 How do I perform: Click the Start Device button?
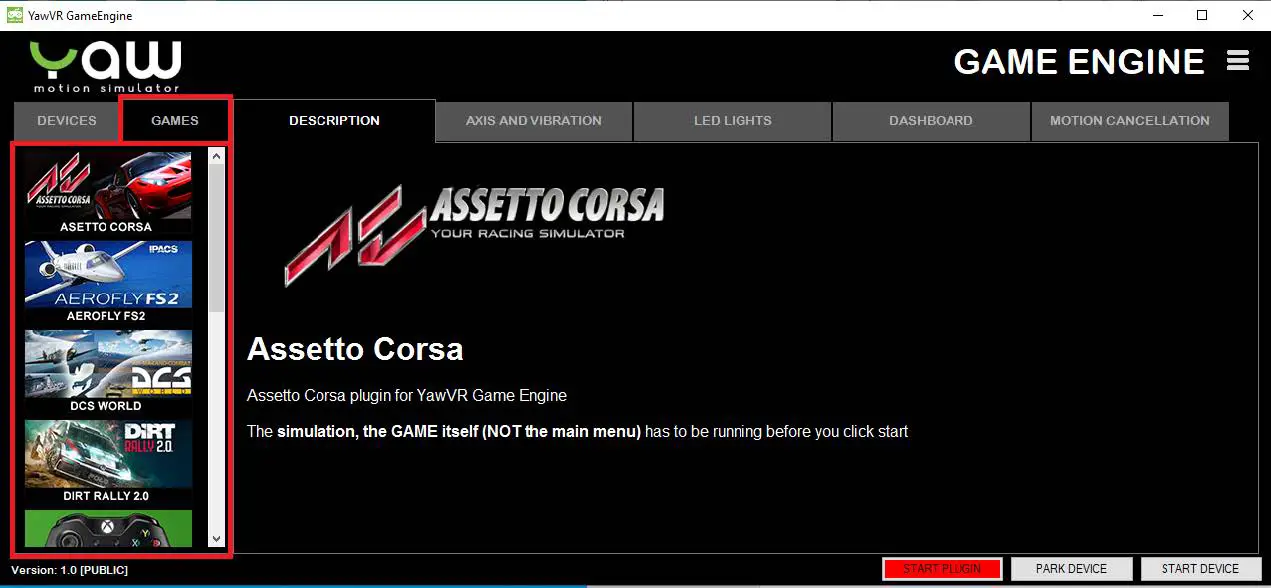click(x=1200, y=569)
